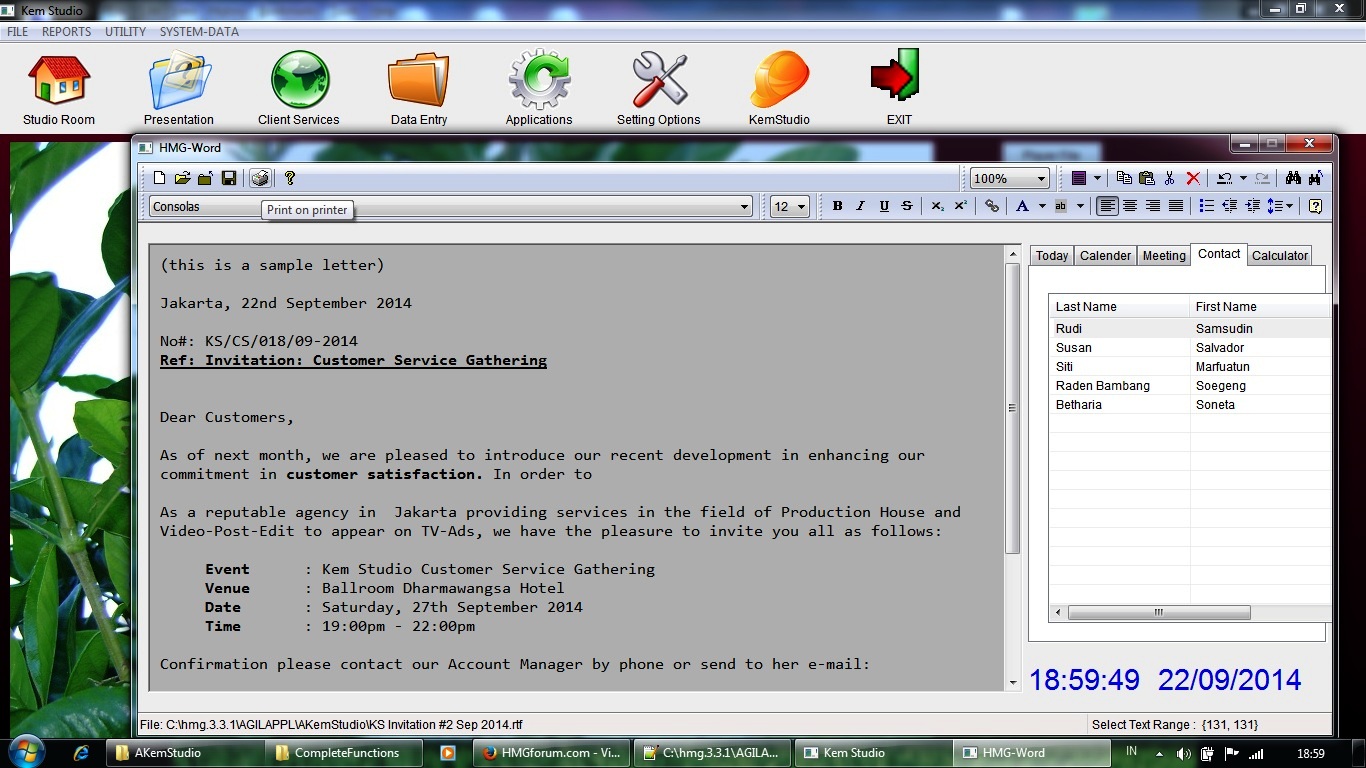The height and width of the screenshot is (768, 1366).
Task: Click the contact list horizontal scrollbar
Action: click(1158, 612)
